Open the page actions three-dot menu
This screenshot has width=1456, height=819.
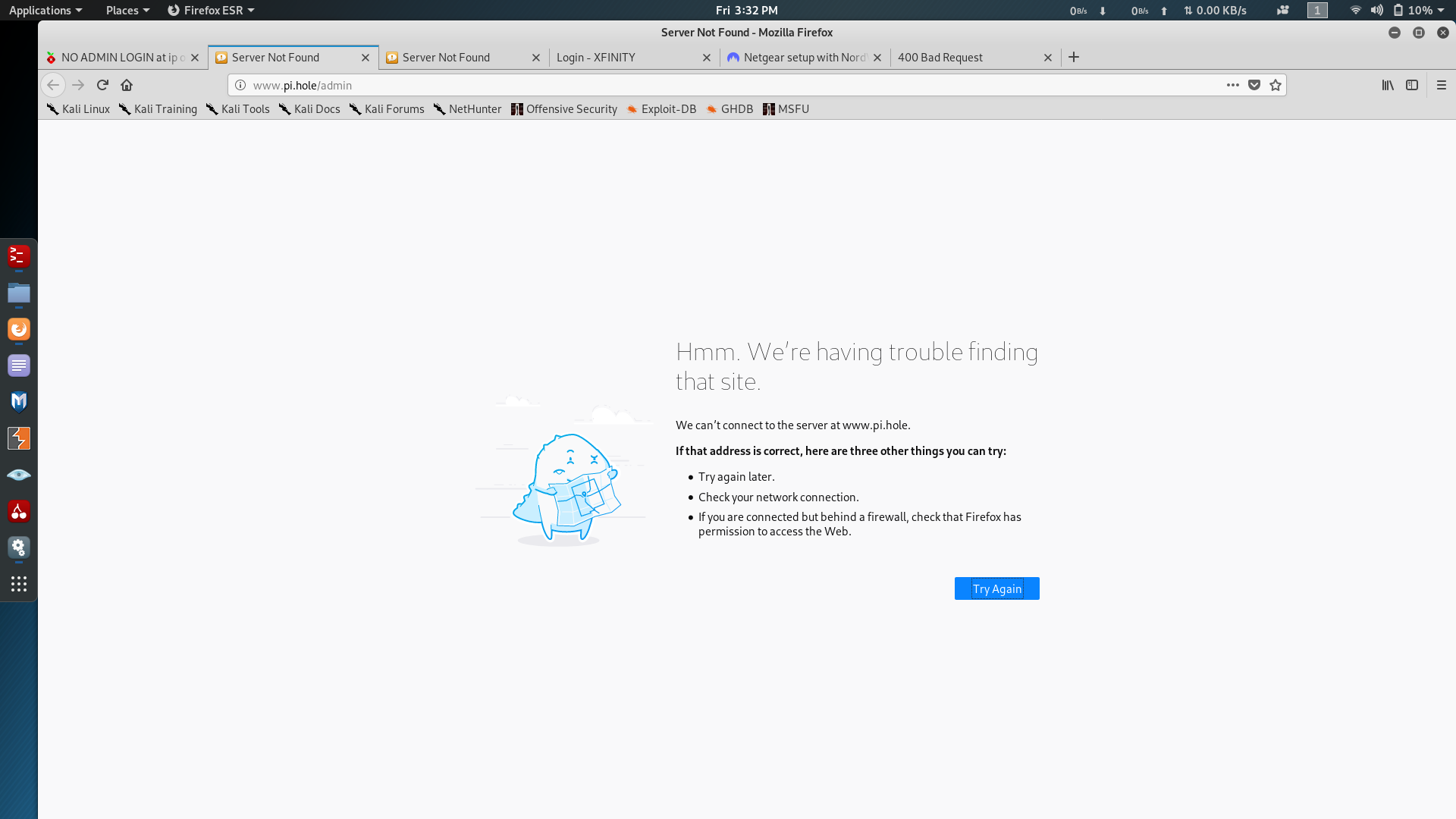(x=1233, y=85)
